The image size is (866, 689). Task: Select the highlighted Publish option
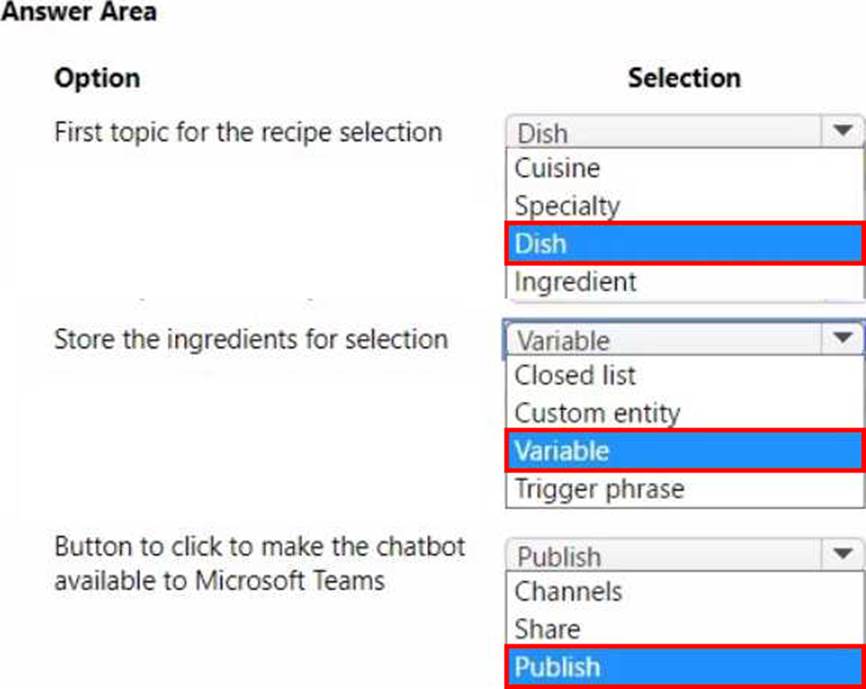point(684,667)
